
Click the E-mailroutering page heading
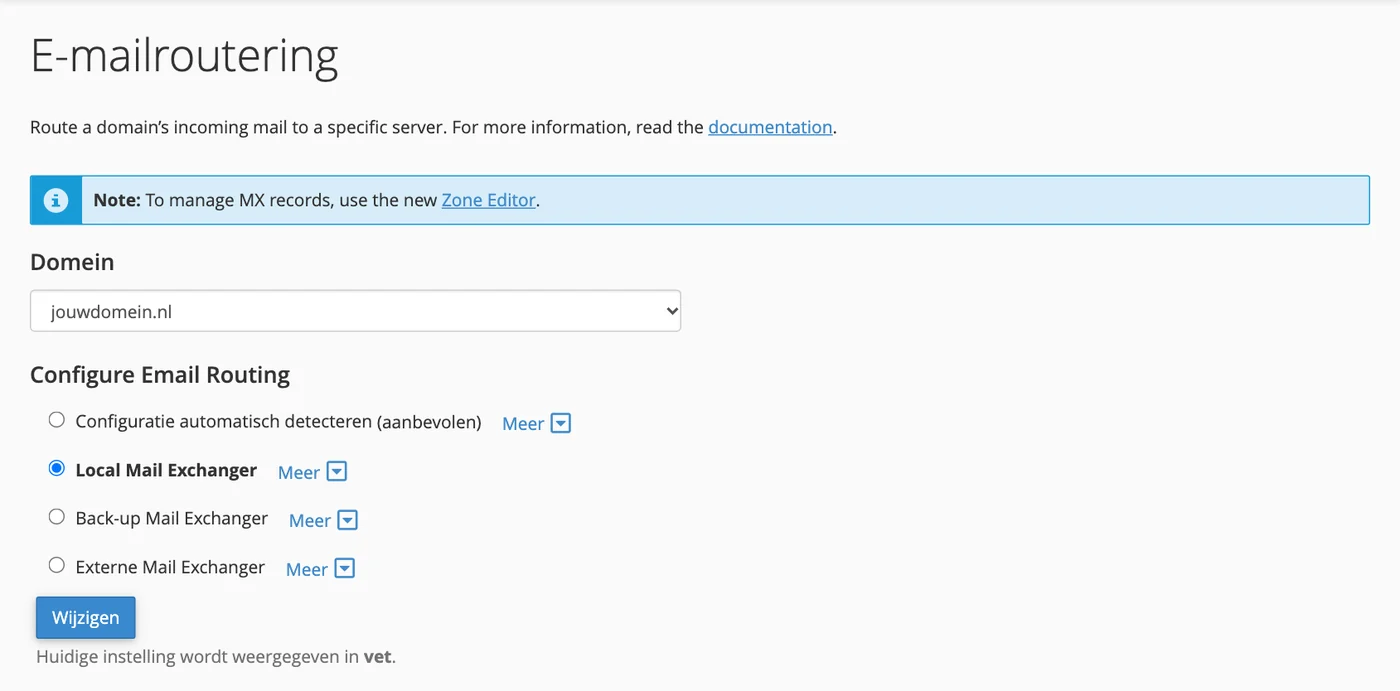coord(184,56)
